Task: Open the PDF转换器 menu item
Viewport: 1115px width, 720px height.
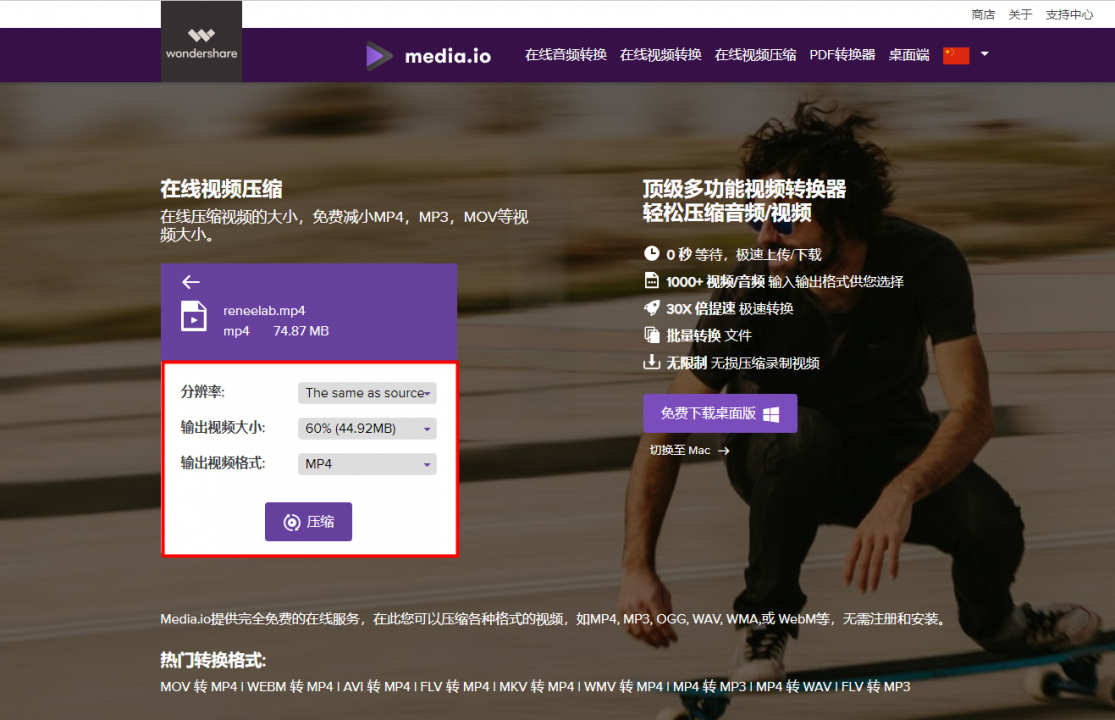Action: [842, 55]
